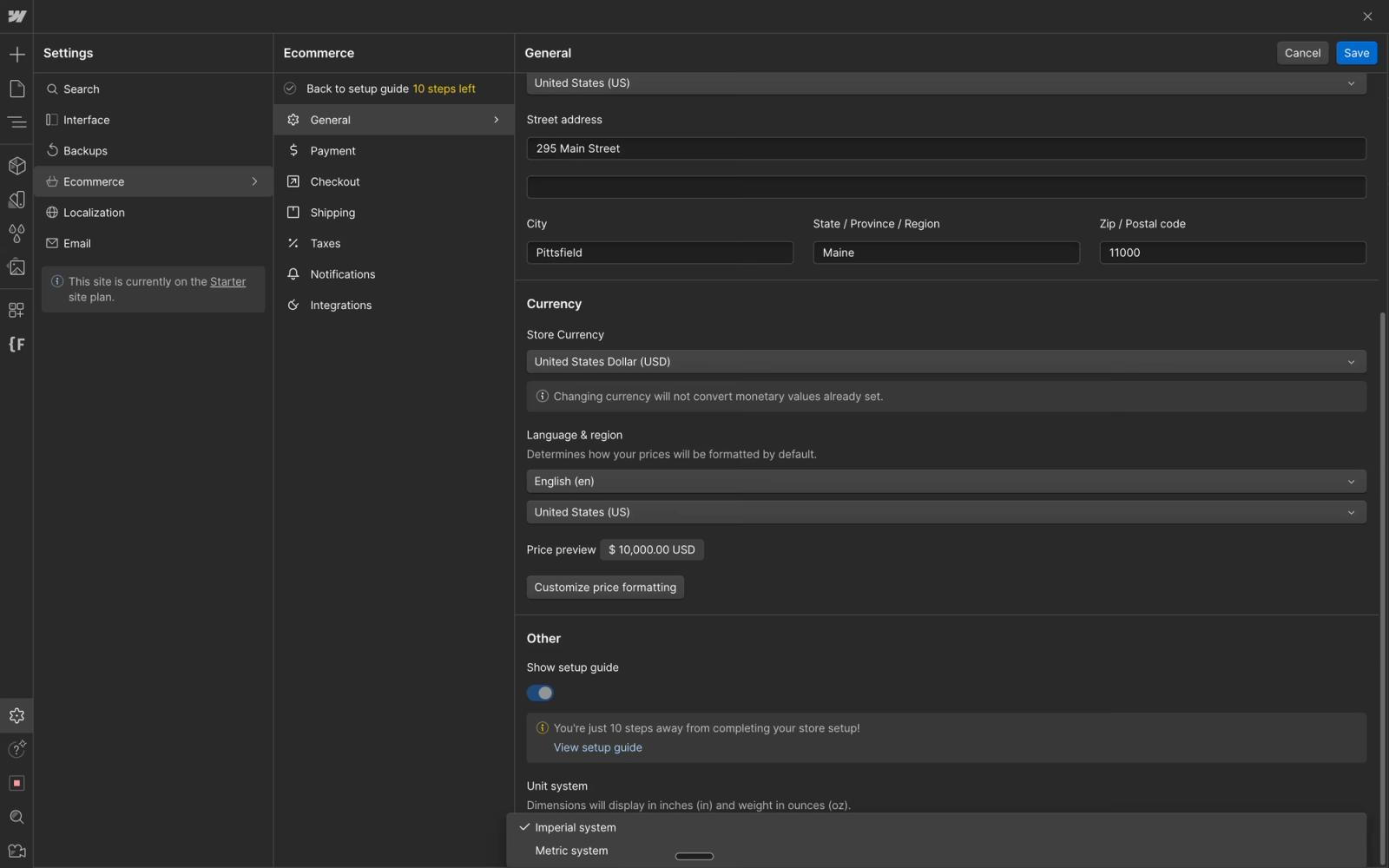The height and width of the screenshot is (868, 1389).
Task: Click the pink square record icon
Action: [16, 783]
